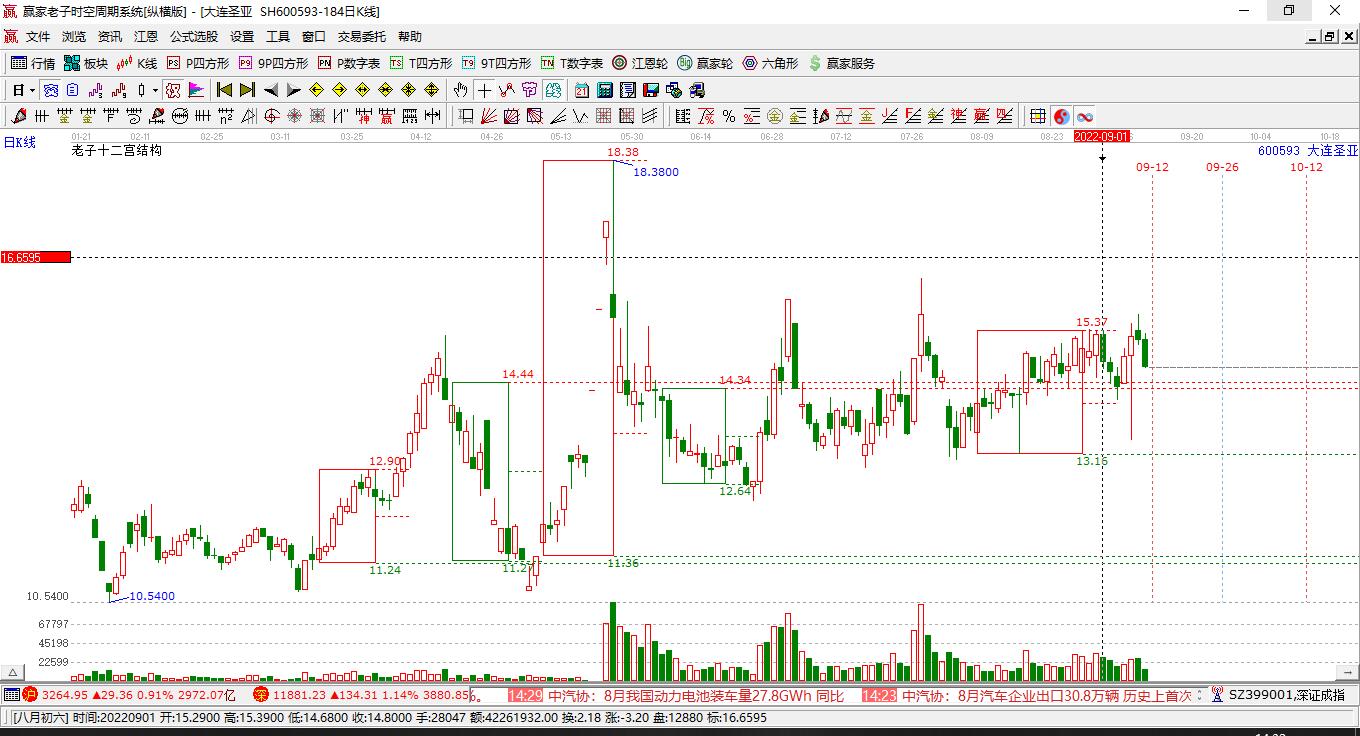Open the T数字表 tool
Viewport: 1360px width, 736px height.
click(572, 63)
